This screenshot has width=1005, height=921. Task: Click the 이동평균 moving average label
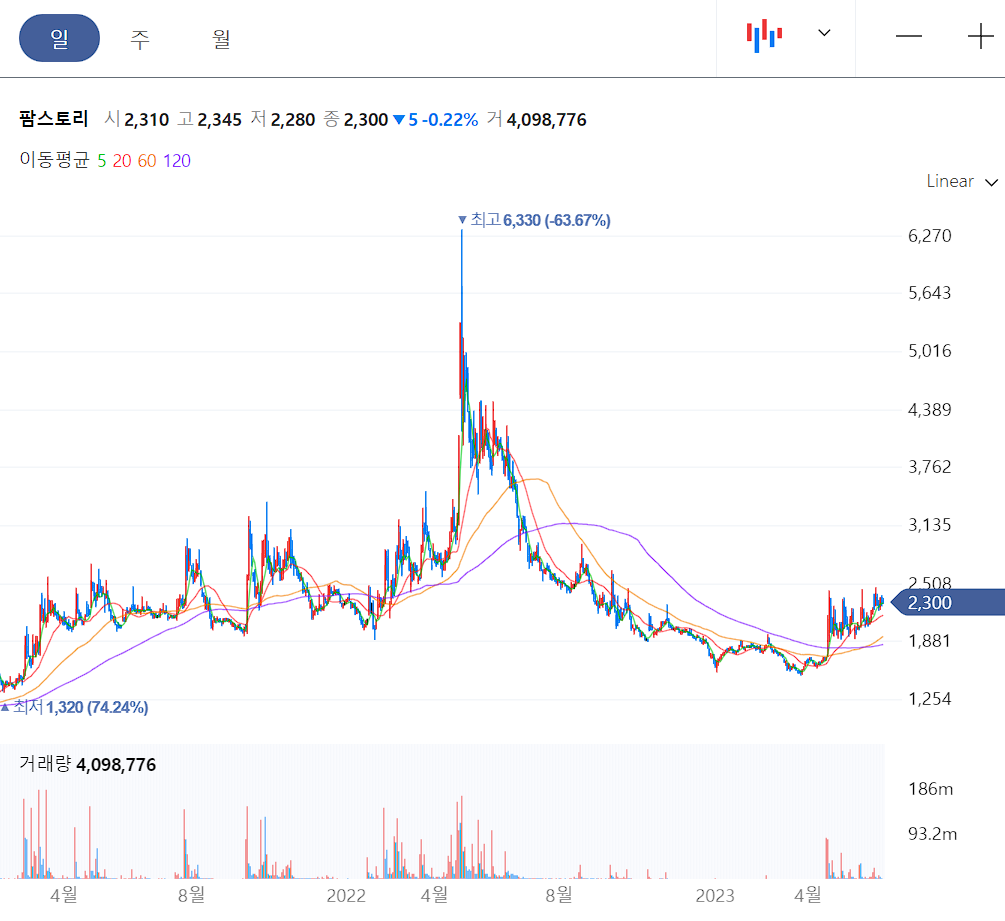point(54,160)
